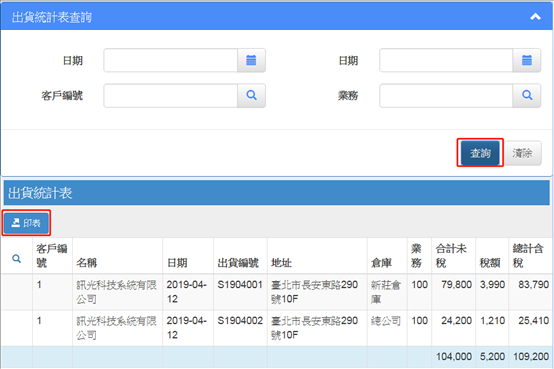Click the 印表 print button

[26, 223]
